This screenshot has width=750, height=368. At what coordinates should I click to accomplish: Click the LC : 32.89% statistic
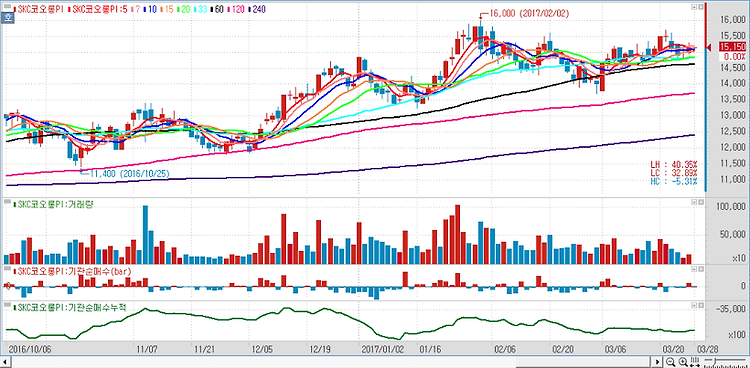tap(673, 172)
